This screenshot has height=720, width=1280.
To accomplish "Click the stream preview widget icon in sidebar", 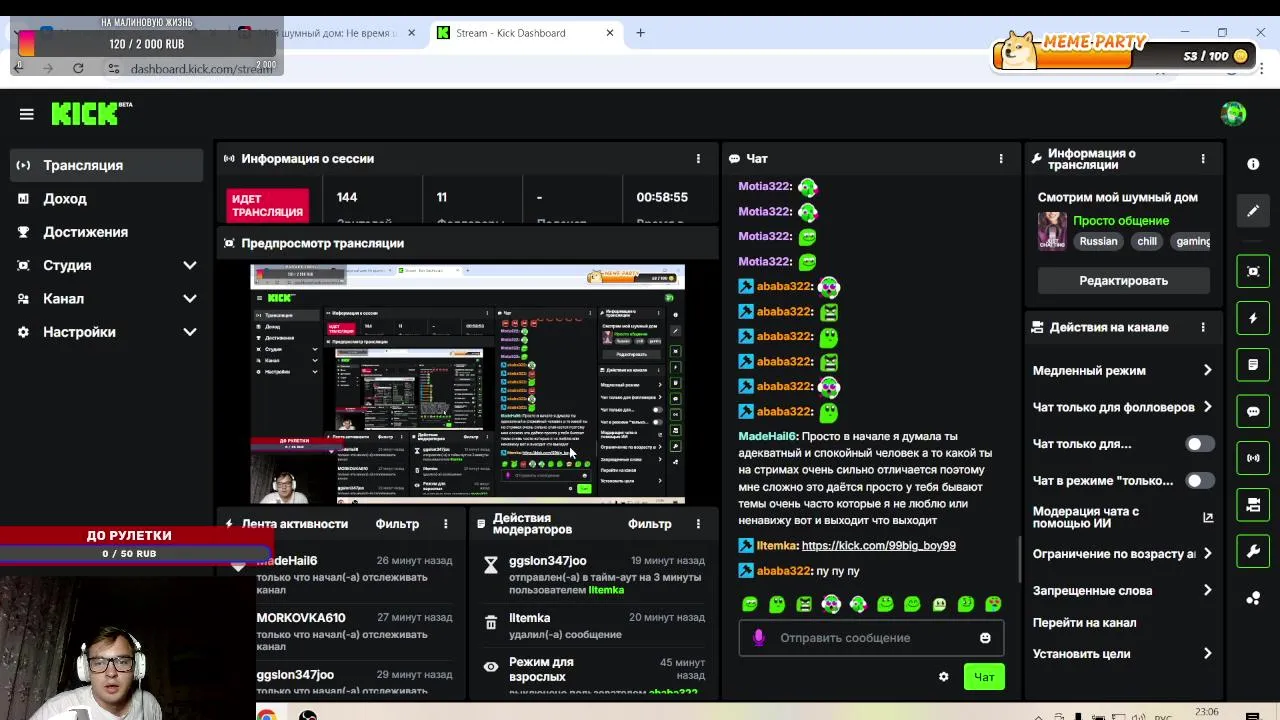I will [x=1253, y=271].
